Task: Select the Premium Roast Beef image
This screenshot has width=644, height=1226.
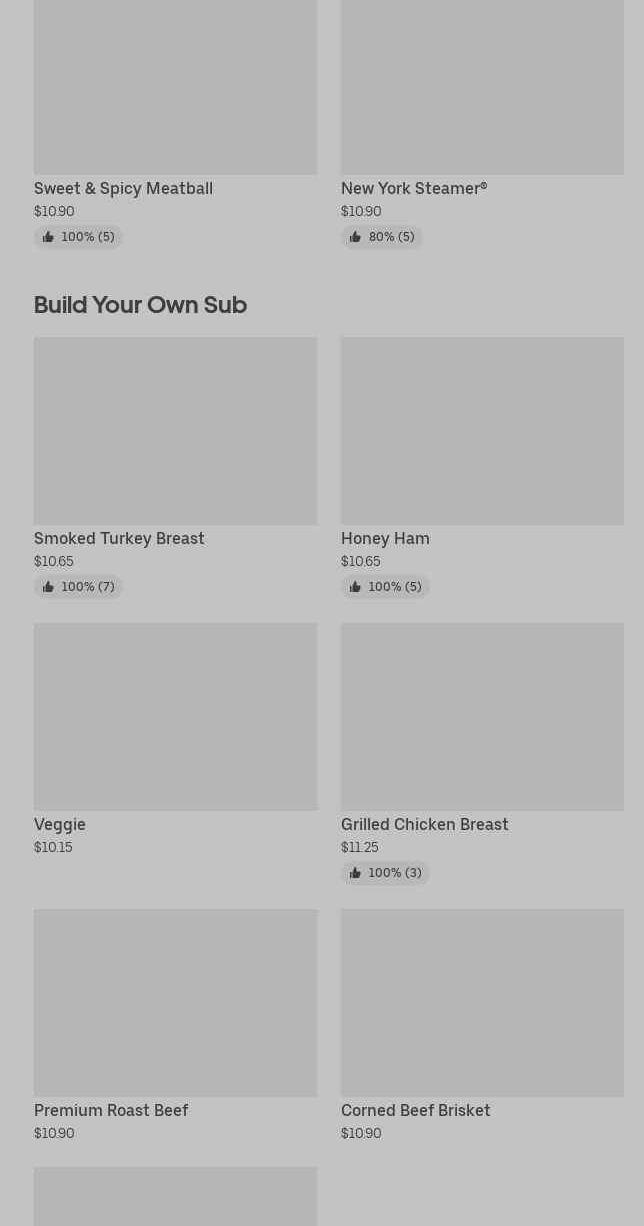Action: [175, 1002]
